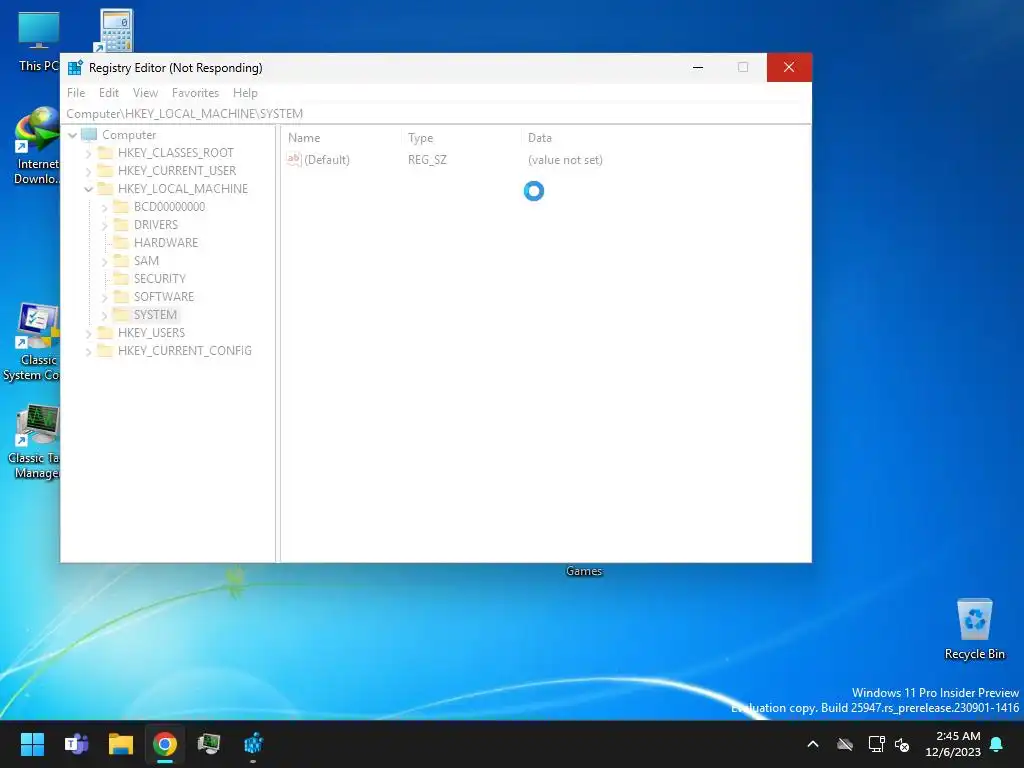
Task: Expand the BCD00000000 key
Action: click(x=104, y=208)
